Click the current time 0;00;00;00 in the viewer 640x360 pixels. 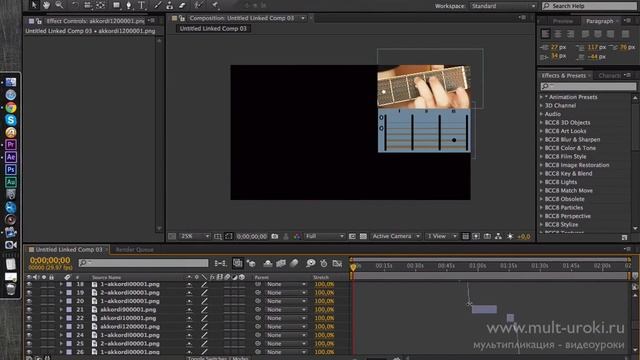click(252, 236)
